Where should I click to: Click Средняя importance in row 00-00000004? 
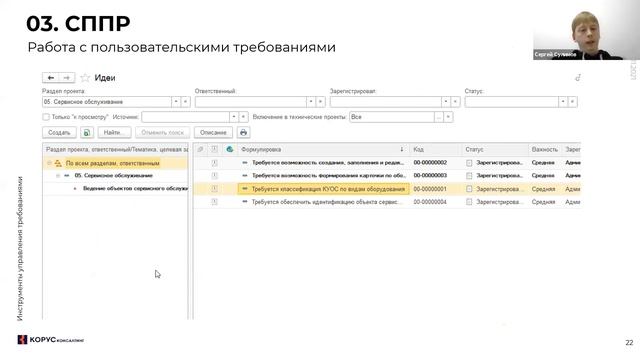543,202
